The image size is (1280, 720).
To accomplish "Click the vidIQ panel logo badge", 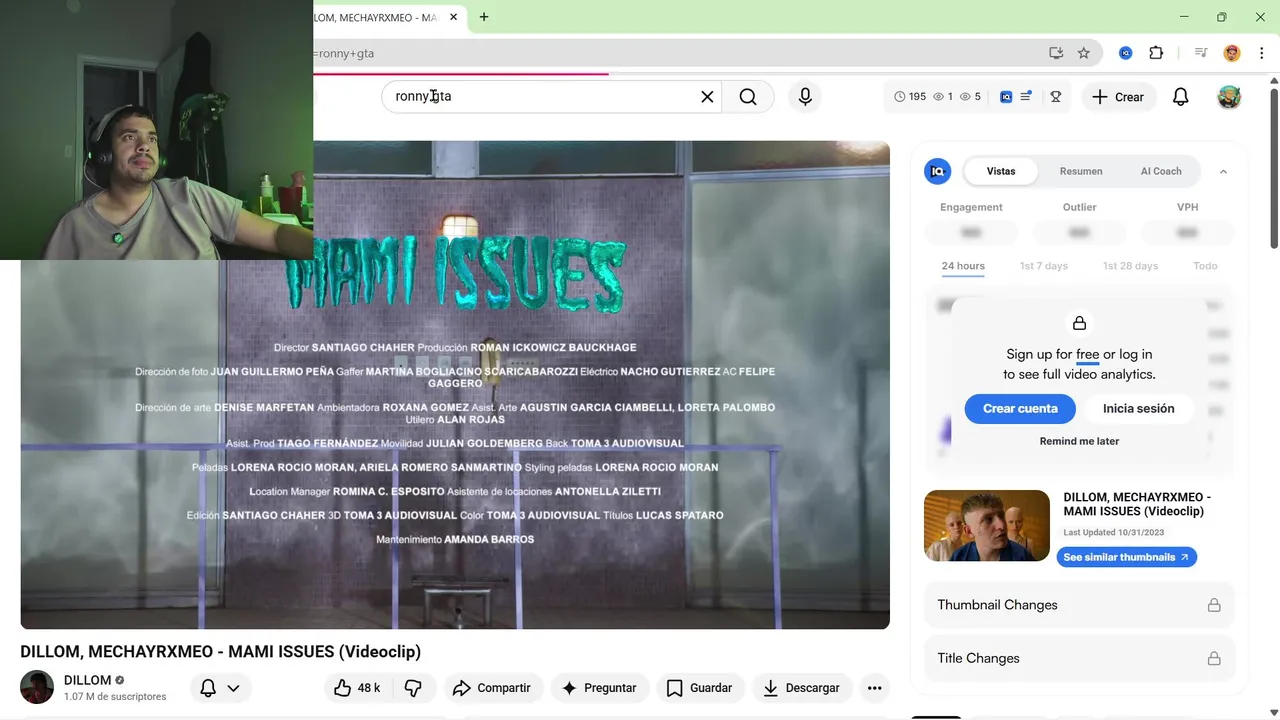I will 937,171.
